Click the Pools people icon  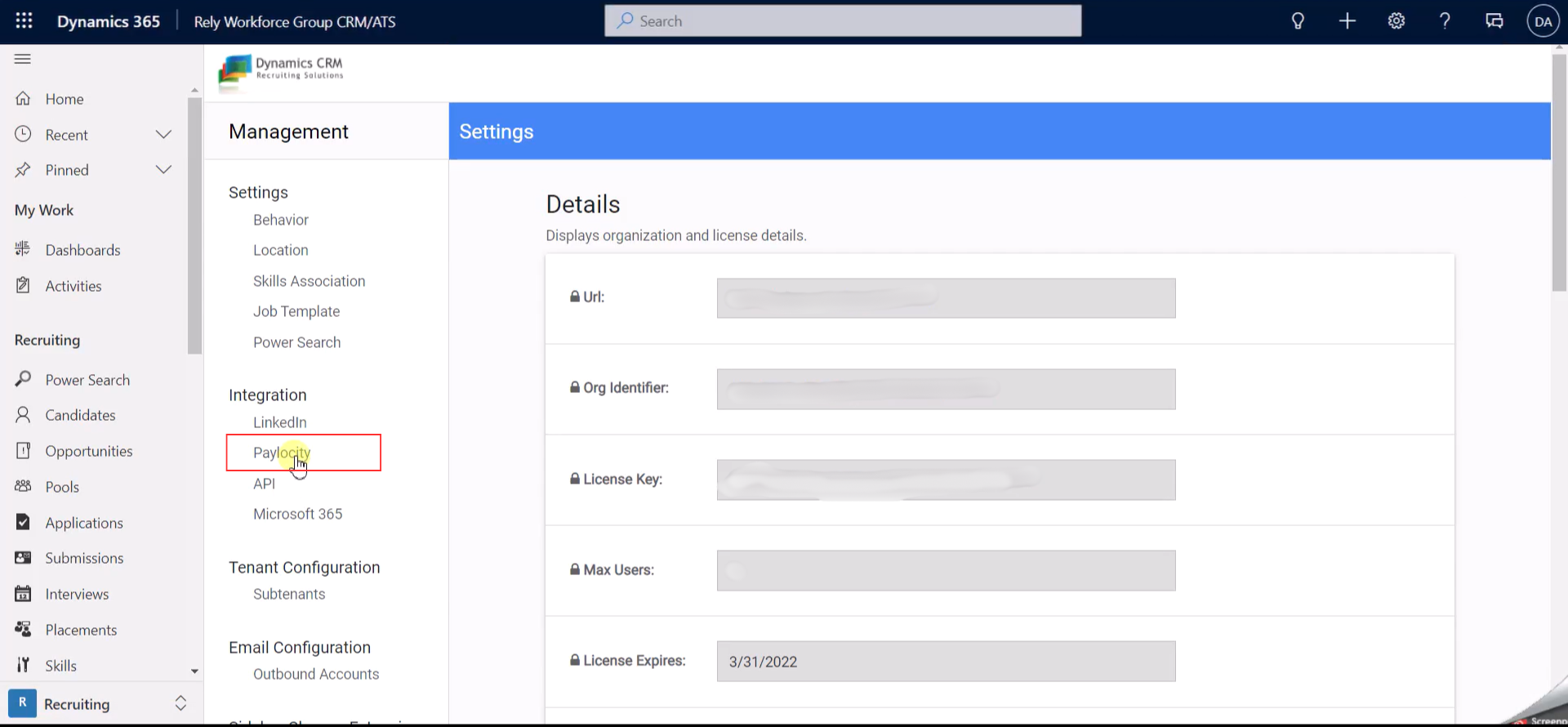[23, 486]
